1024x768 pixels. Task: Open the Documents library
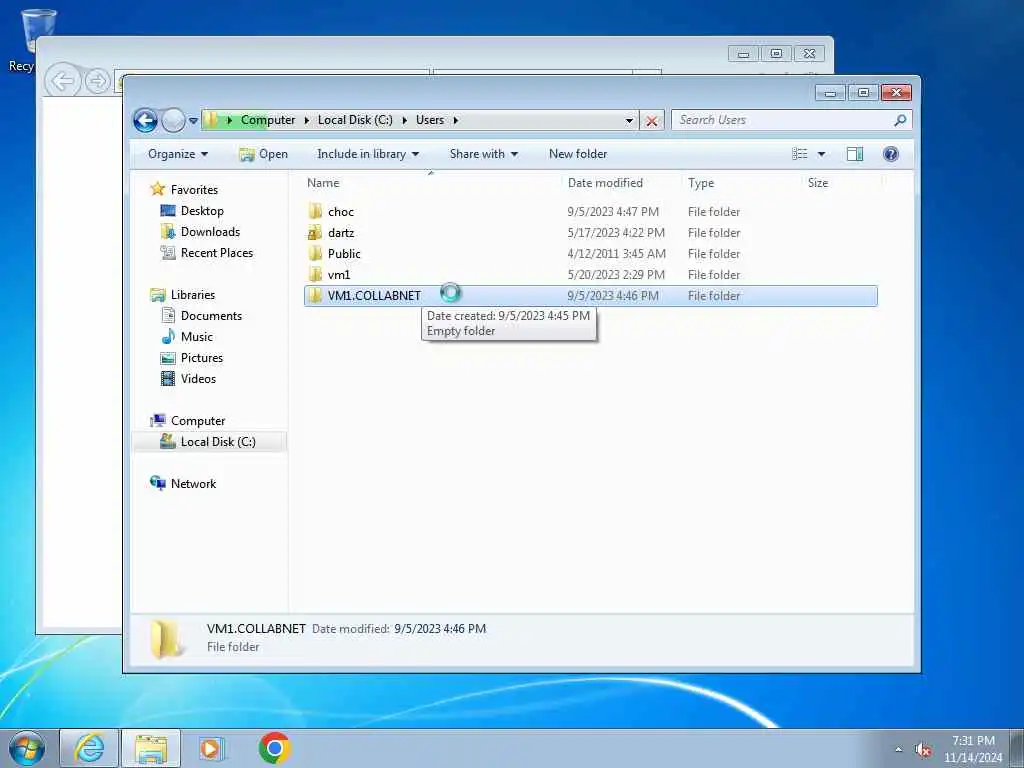201,315
